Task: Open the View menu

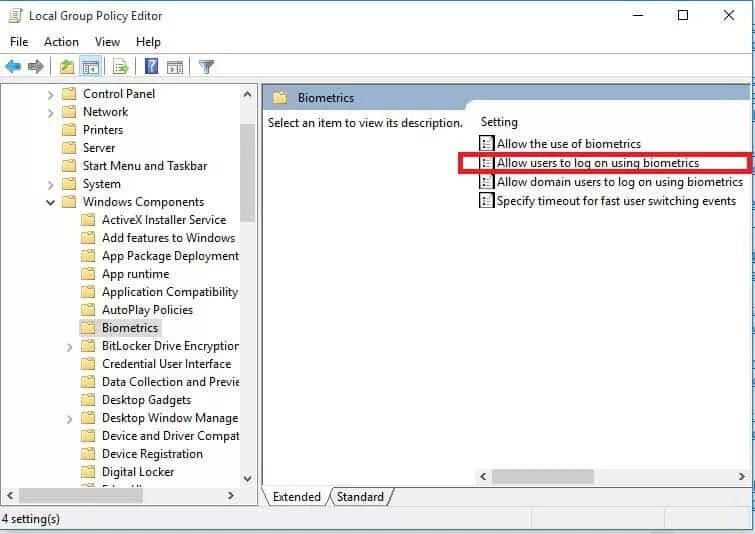Action: [x=107, y=42]
